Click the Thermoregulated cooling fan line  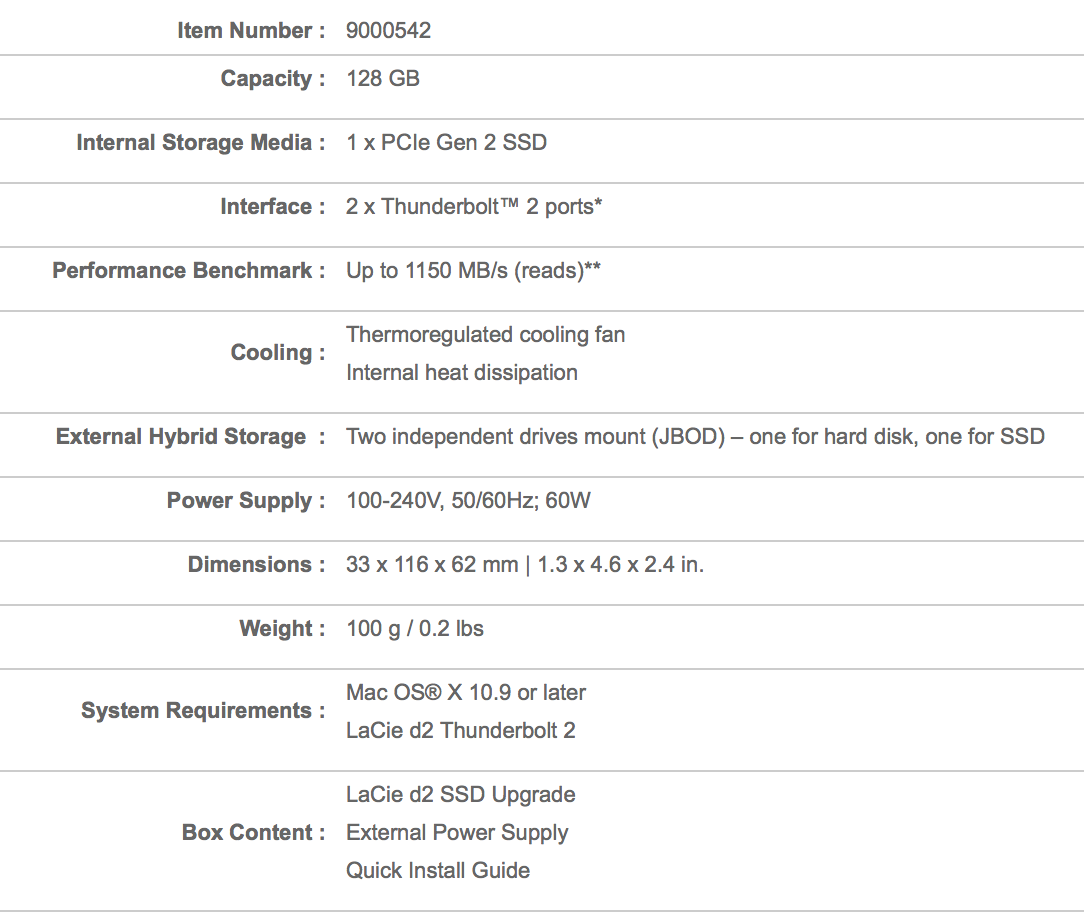(x=485, y=334)
